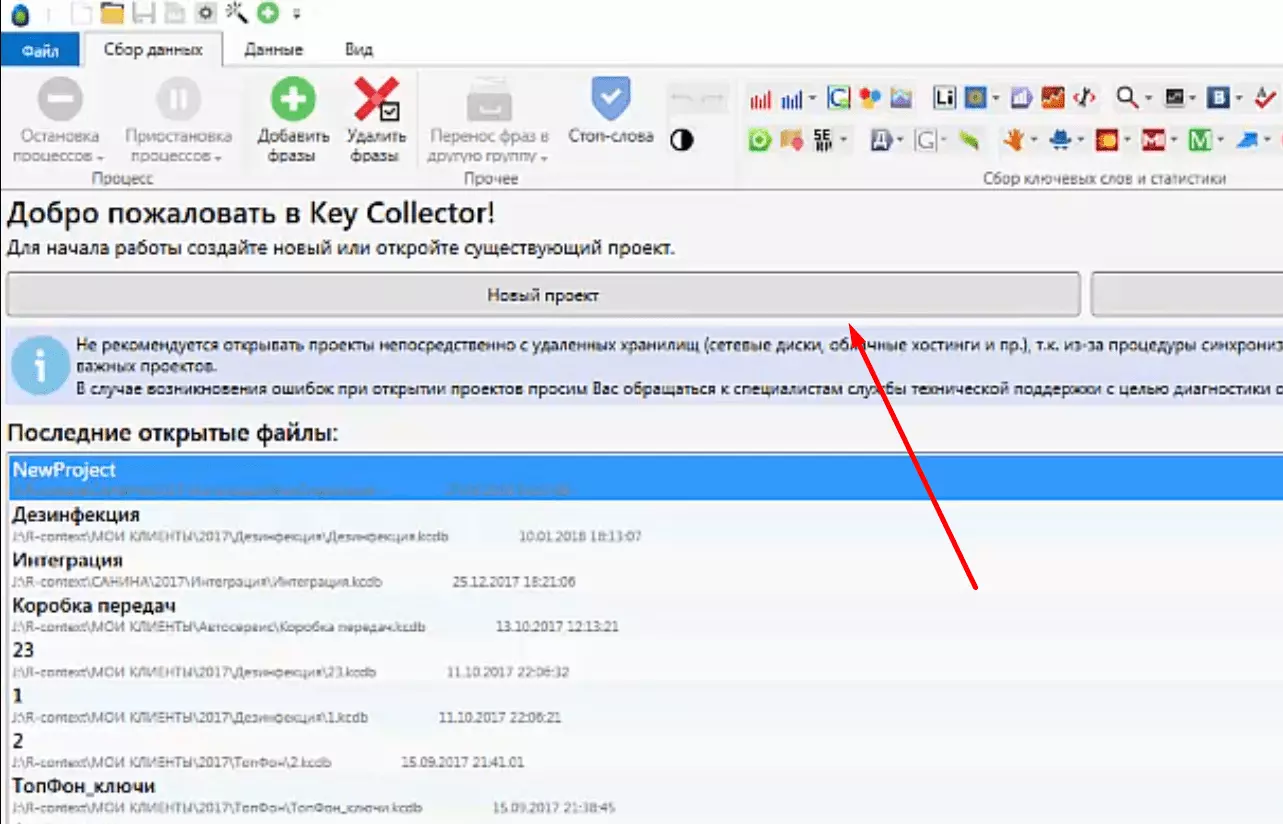Click the blue letter Д icon

pyautogui.click(x=882, y=141)
